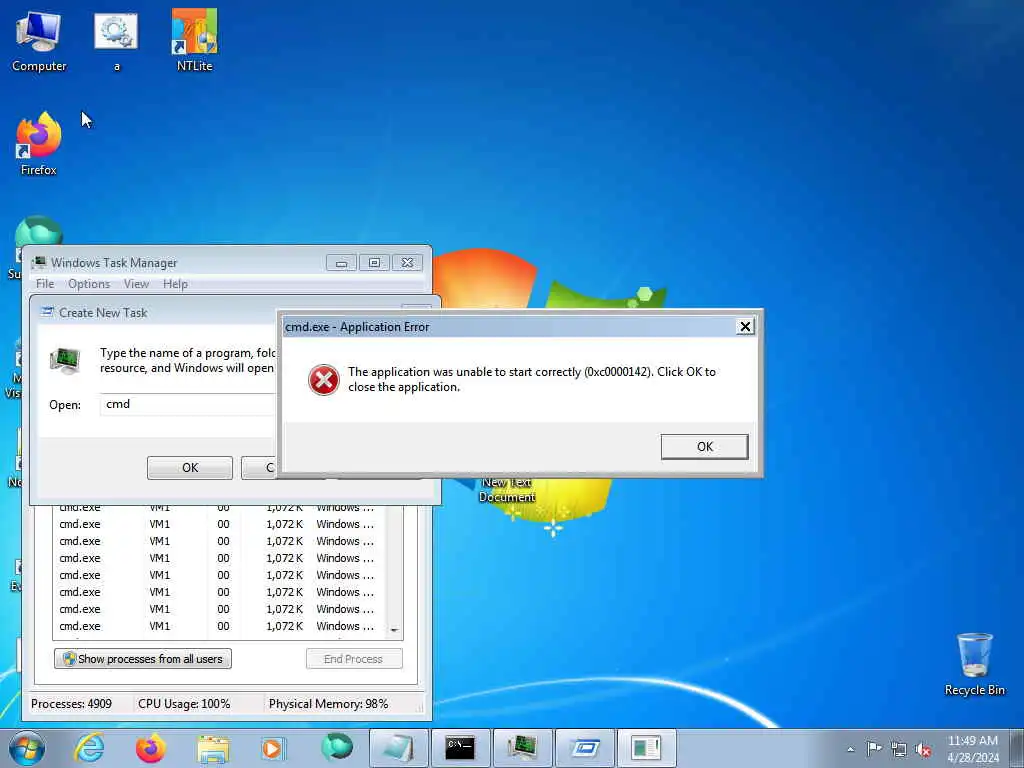Click the Open text field containing cmd
The image size is (1024, 768).
[188, 404]
